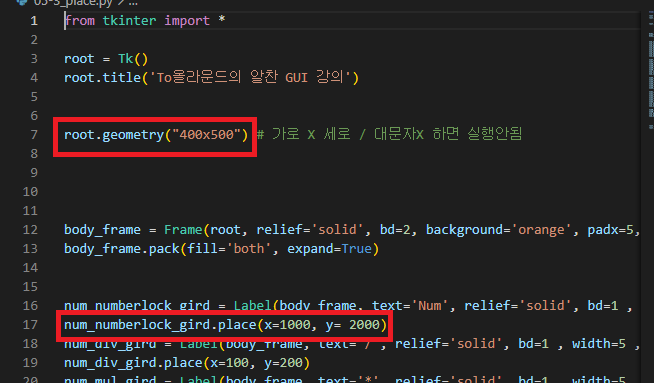Viewport: 654px width, 383px height.
Task: Click line number 7 in the gutter
Action: tap(34, 135)
